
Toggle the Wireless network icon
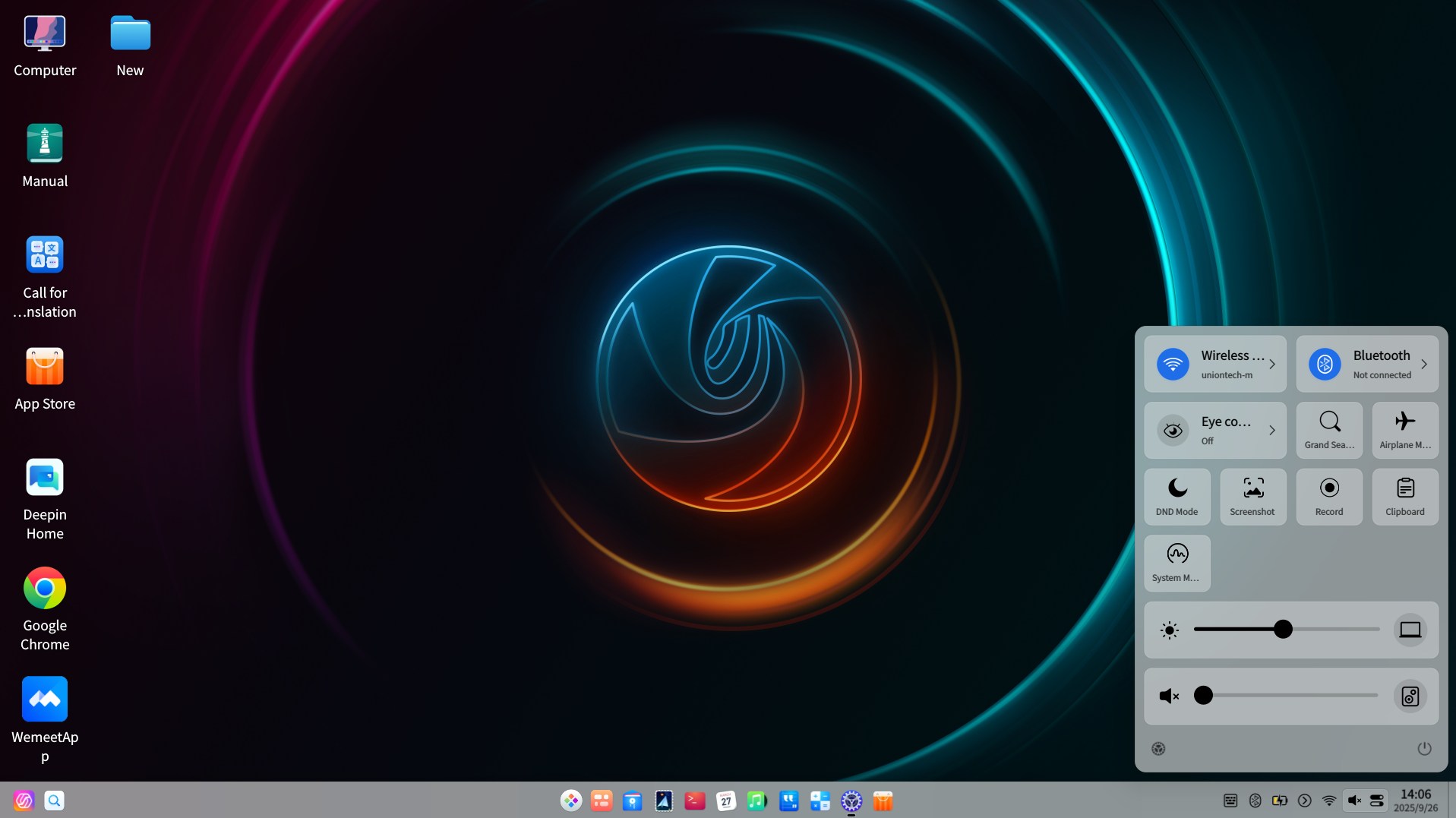[x=1173, y=364]
